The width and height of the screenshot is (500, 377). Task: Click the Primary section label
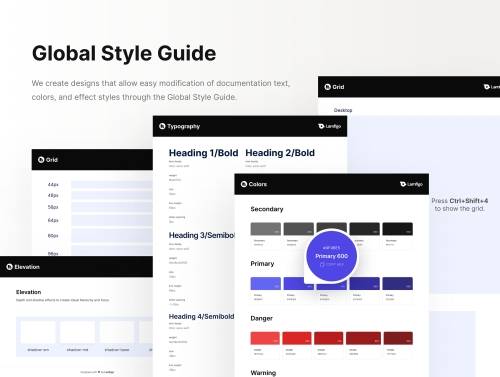click(262, 263)
